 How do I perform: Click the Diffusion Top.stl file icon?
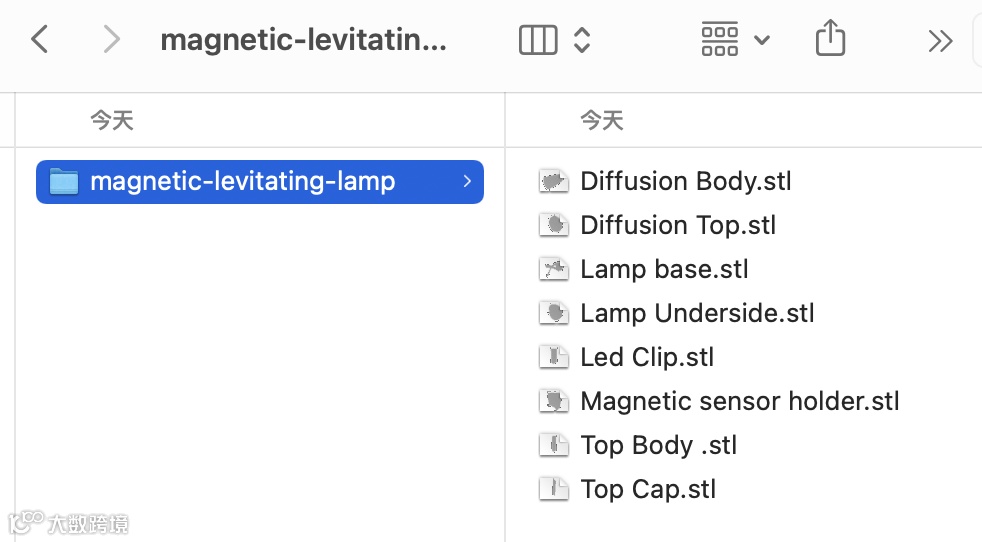coord(553,225)
